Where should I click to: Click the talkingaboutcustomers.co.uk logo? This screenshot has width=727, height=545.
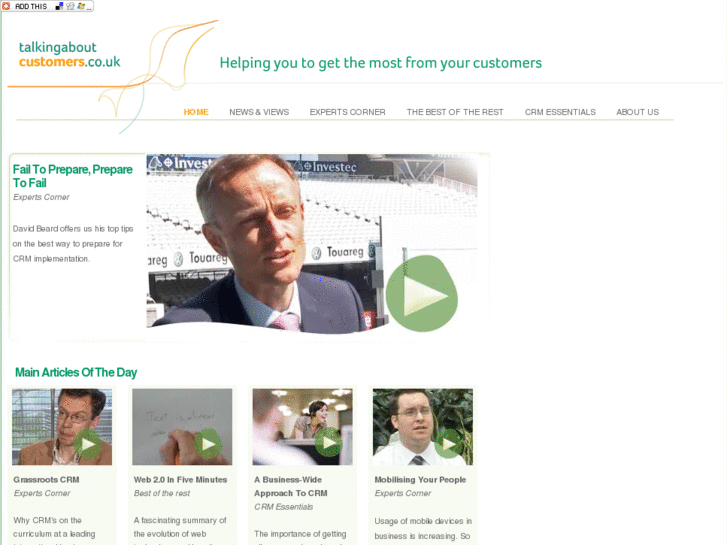[70, 55]
